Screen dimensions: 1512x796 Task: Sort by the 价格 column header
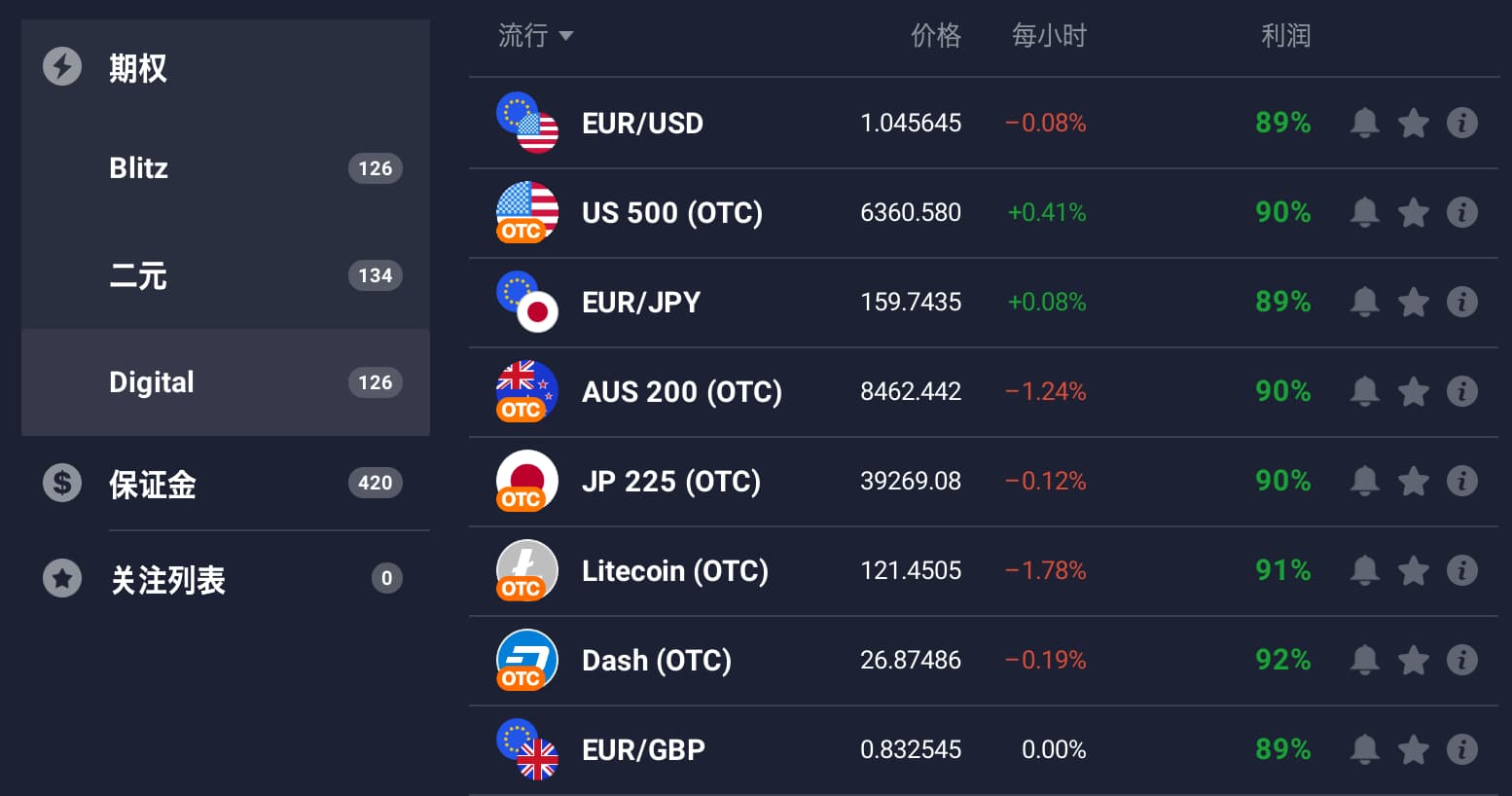(935, 36)
